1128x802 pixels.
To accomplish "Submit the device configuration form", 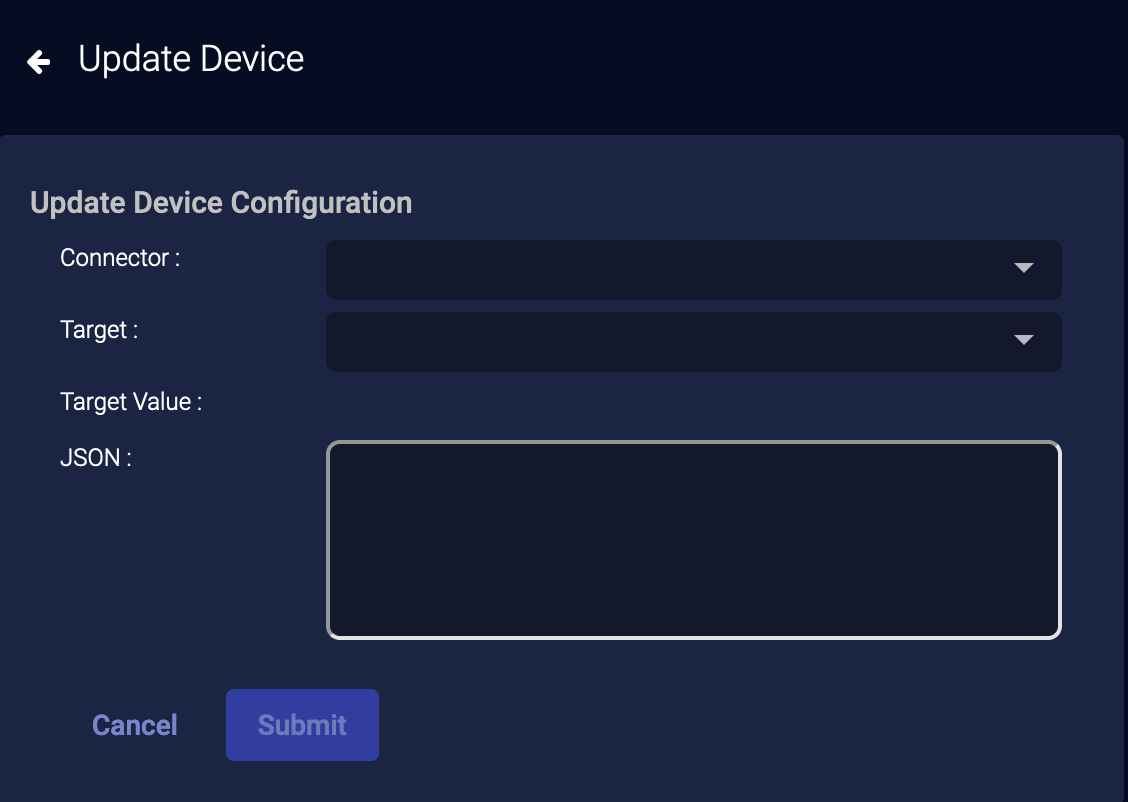I will point(302,725).
